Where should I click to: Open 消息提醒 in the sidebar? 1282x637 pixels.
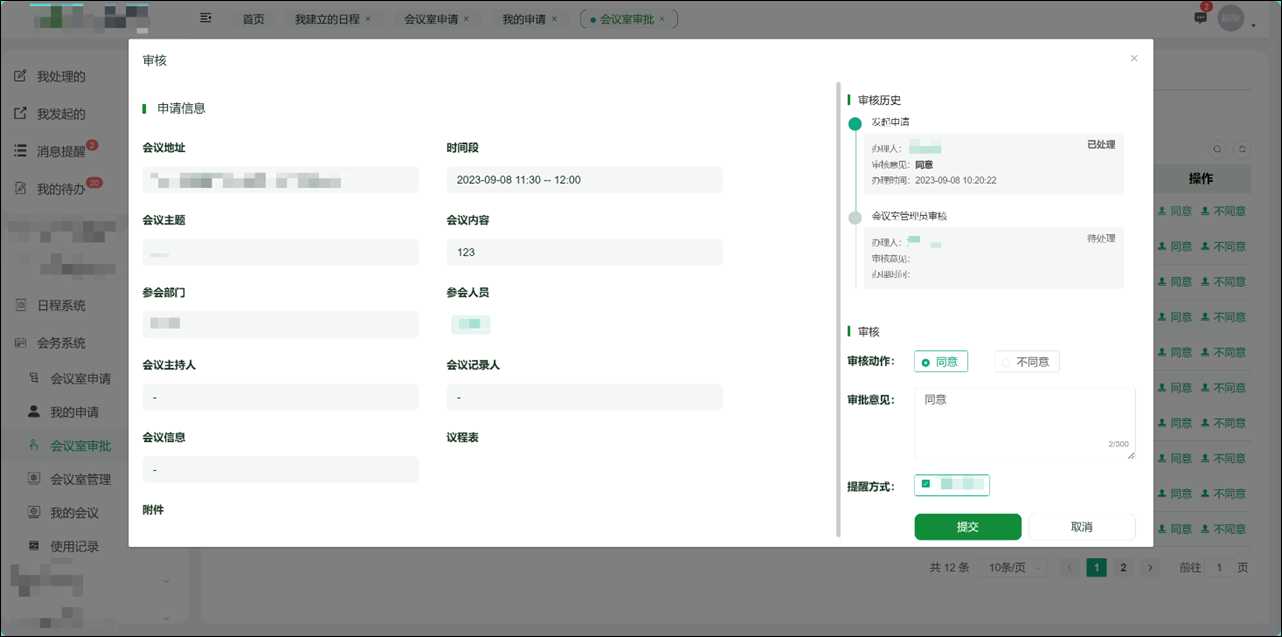tap(62, 150)
